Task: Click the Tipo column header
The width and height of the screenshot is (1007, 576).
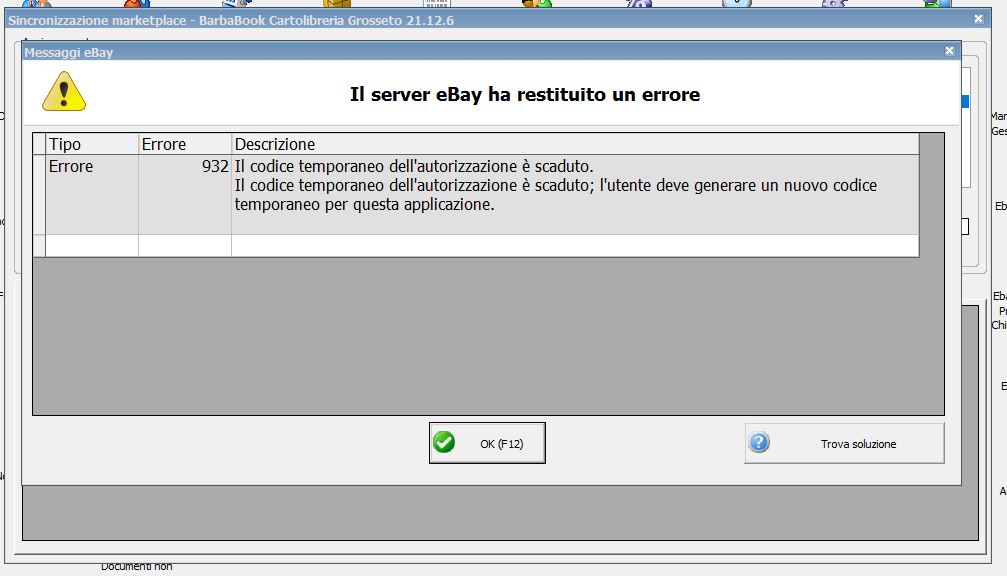Action: (92, 144)
